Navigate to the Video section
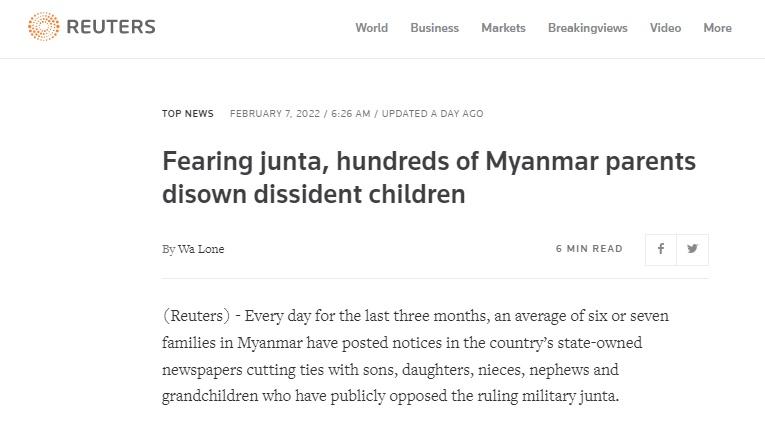Viewport: 765px width, 430px height. (x=665, y=28)
